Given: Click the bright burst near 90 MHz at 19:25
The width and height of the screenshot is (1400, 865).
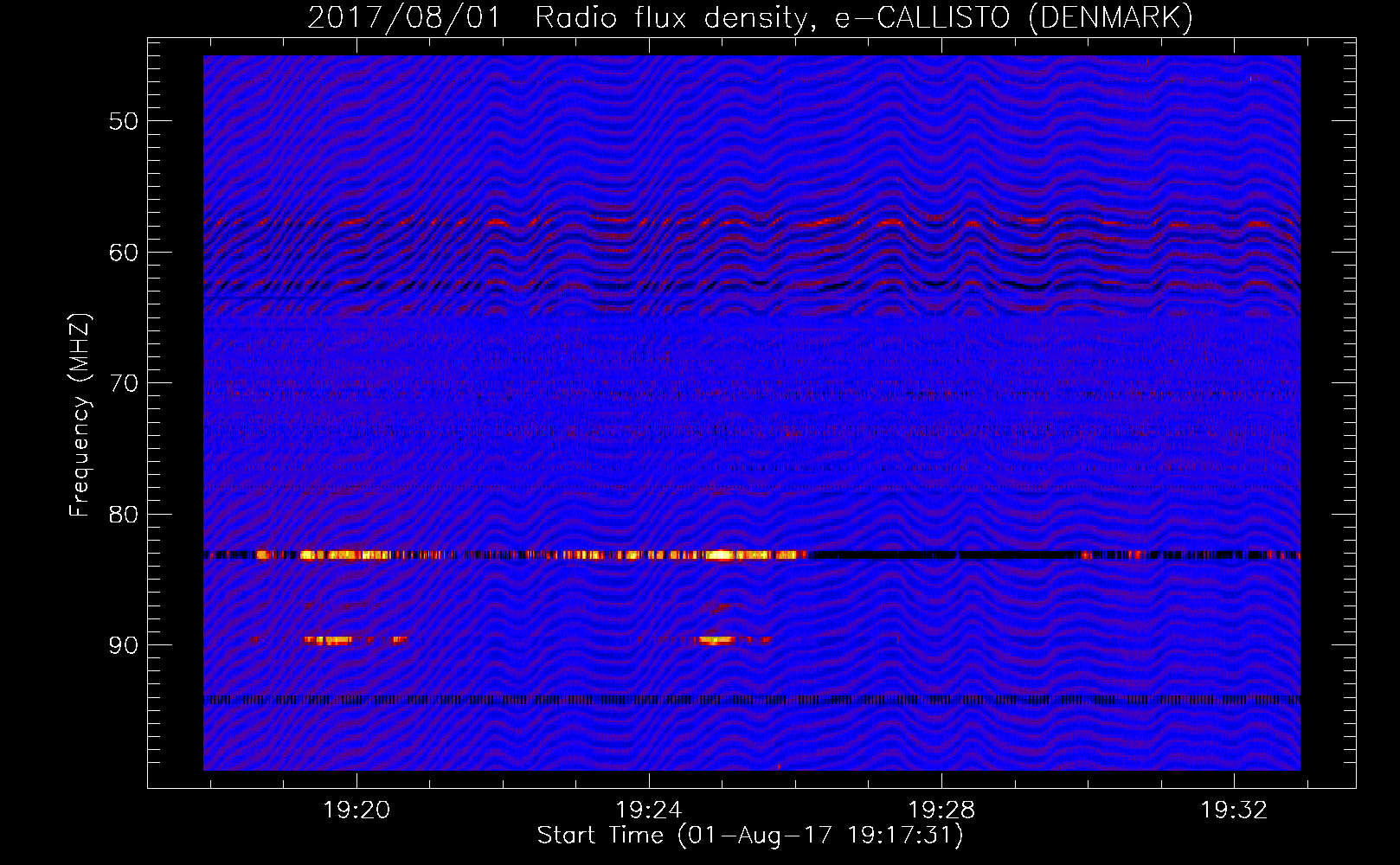Looking at the screenshot, I should [x=717, y=640].
